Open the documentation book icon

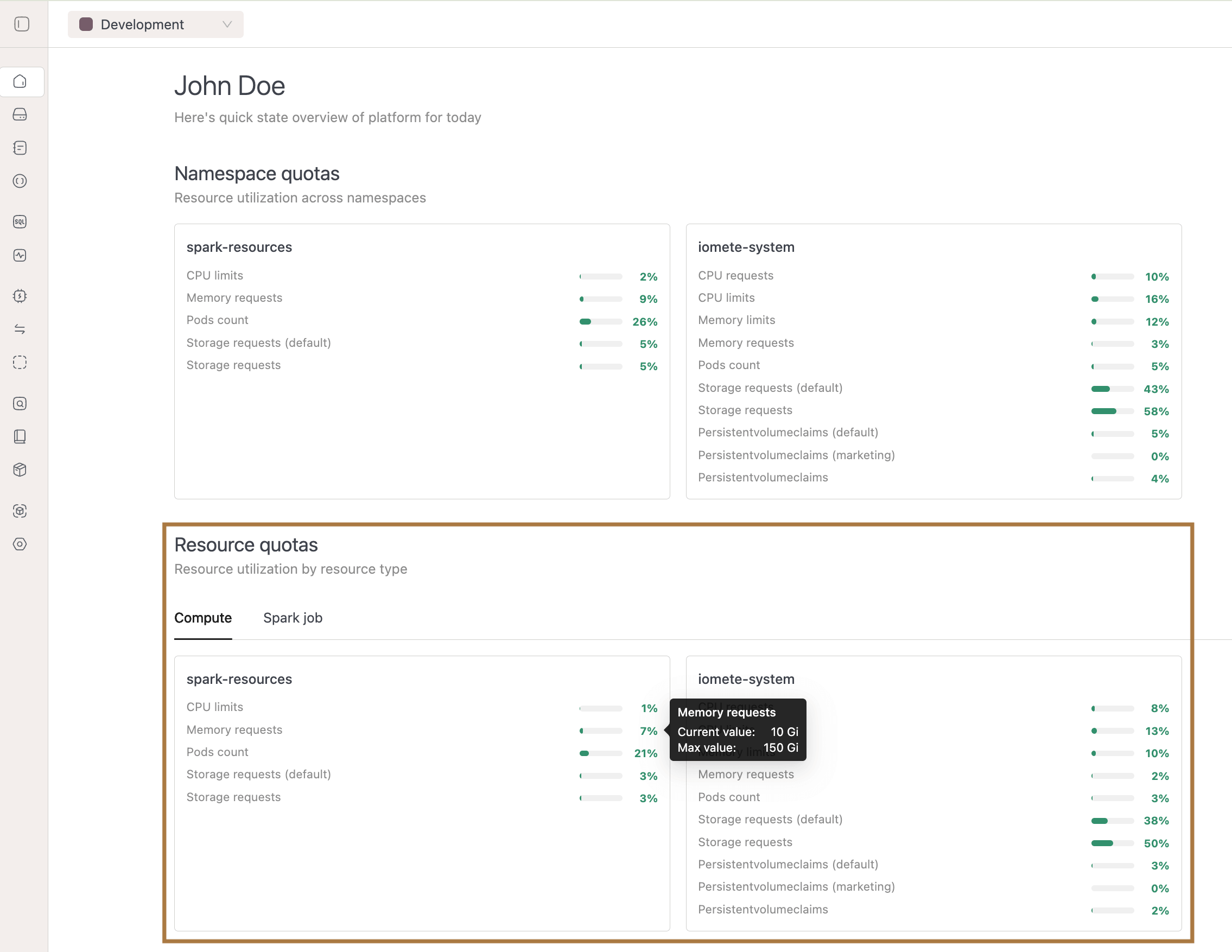[x=21, y=436]
